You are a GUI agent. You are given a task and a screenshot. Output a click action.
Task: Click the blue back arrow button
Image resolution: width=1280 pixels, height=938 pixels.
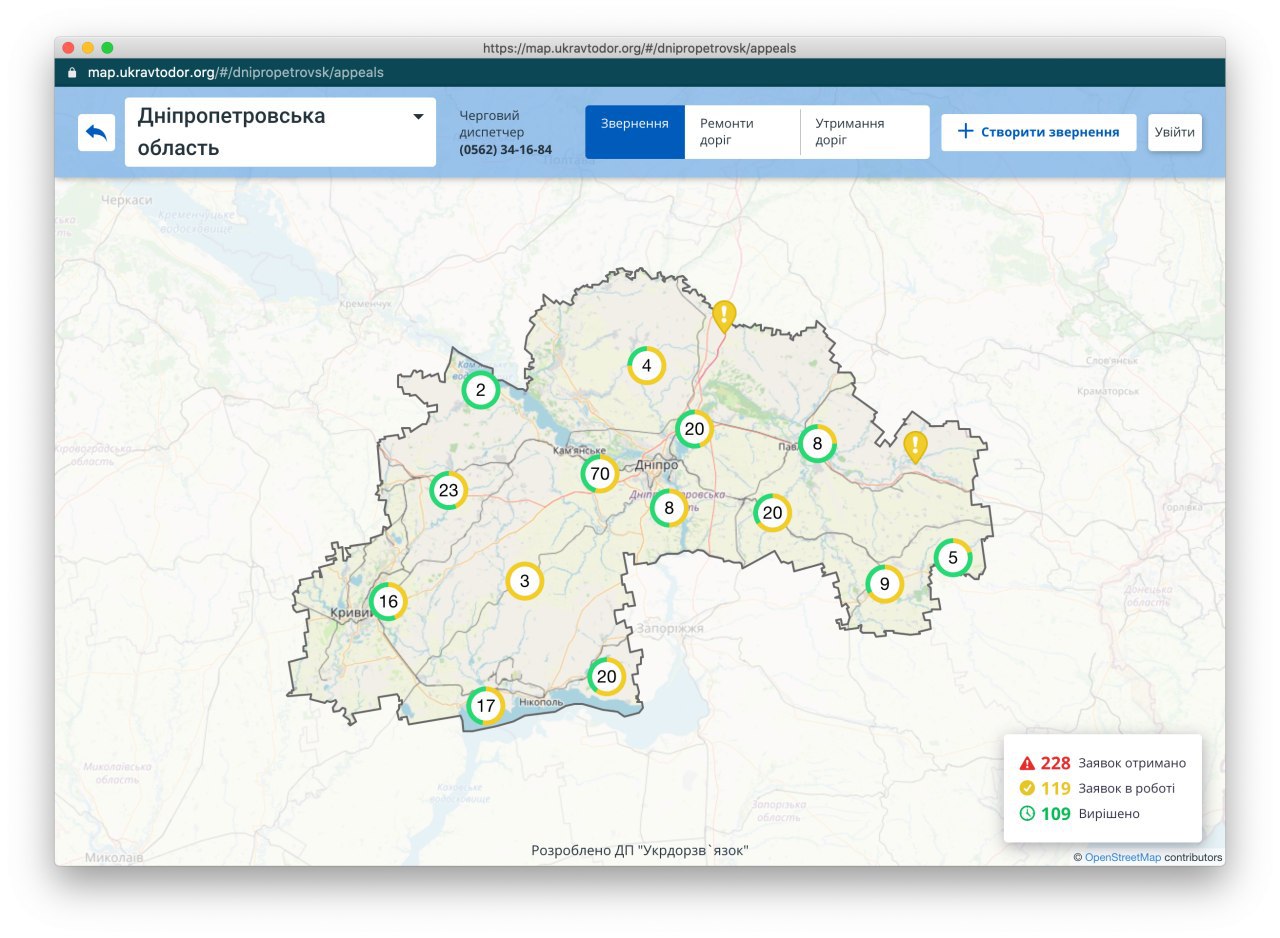pyautogui.click(x=96, y=132)
